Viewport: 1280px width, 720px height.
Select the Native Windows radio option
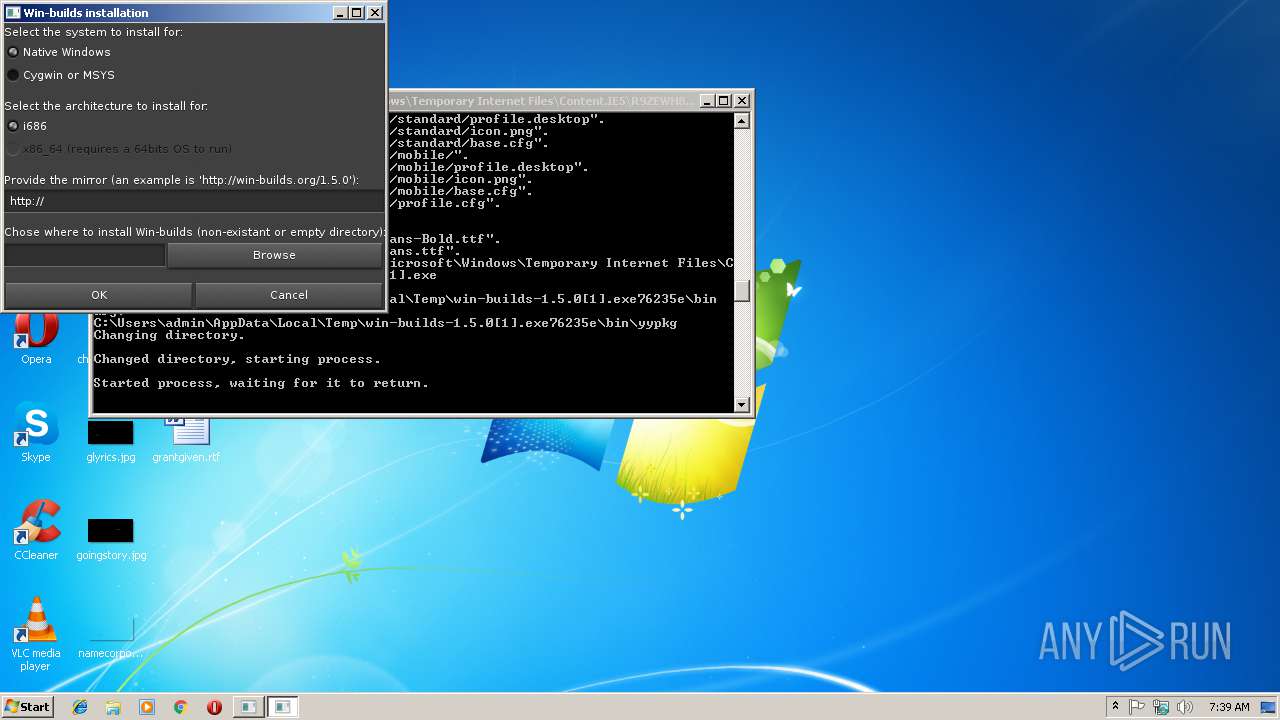pyautogui.click(x=13, y=52)
